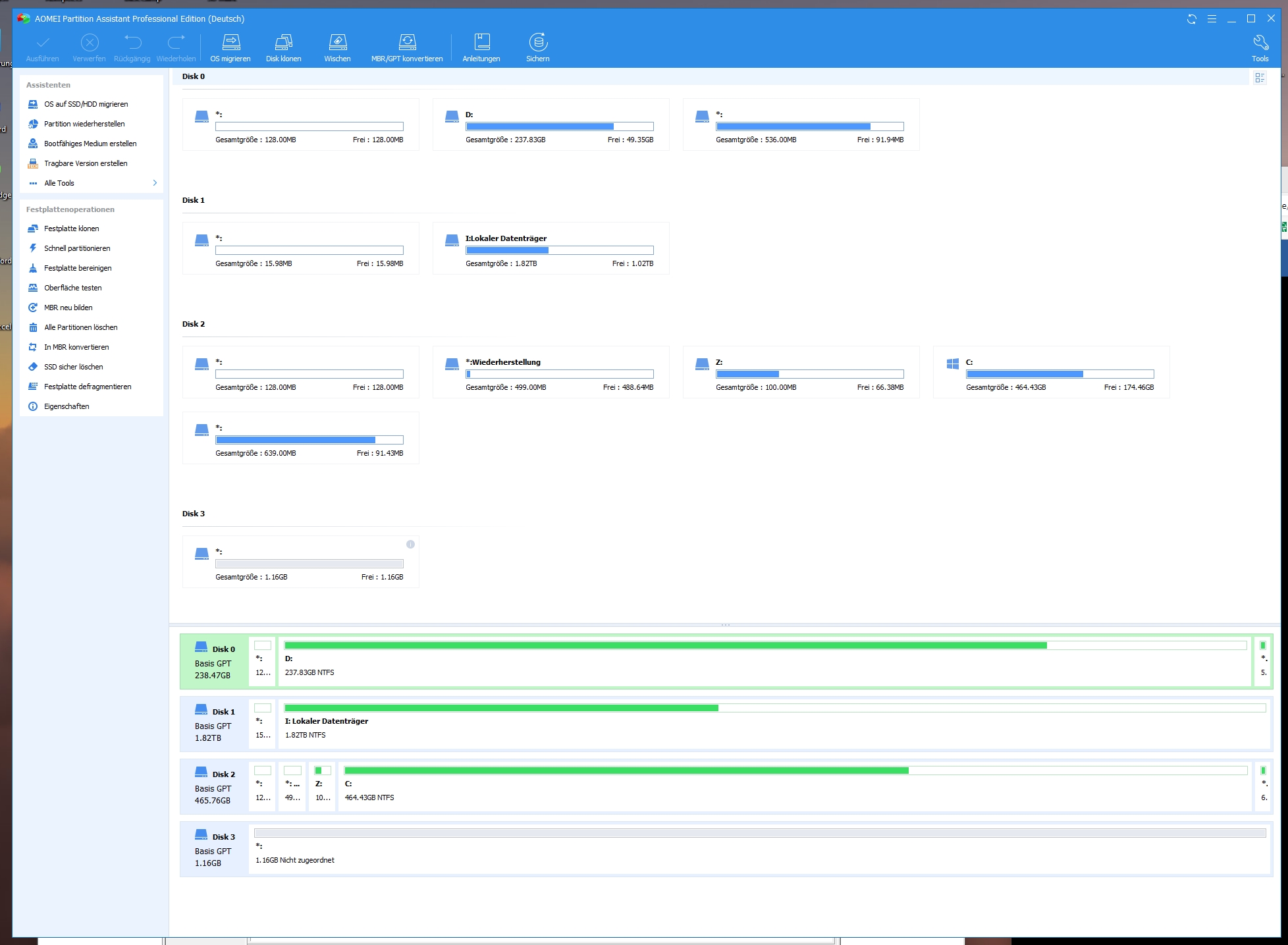Select Festplatte klonen in sidebar
Image resolution: width=1288 pixels, height=945 pixels.
[71, 229]
